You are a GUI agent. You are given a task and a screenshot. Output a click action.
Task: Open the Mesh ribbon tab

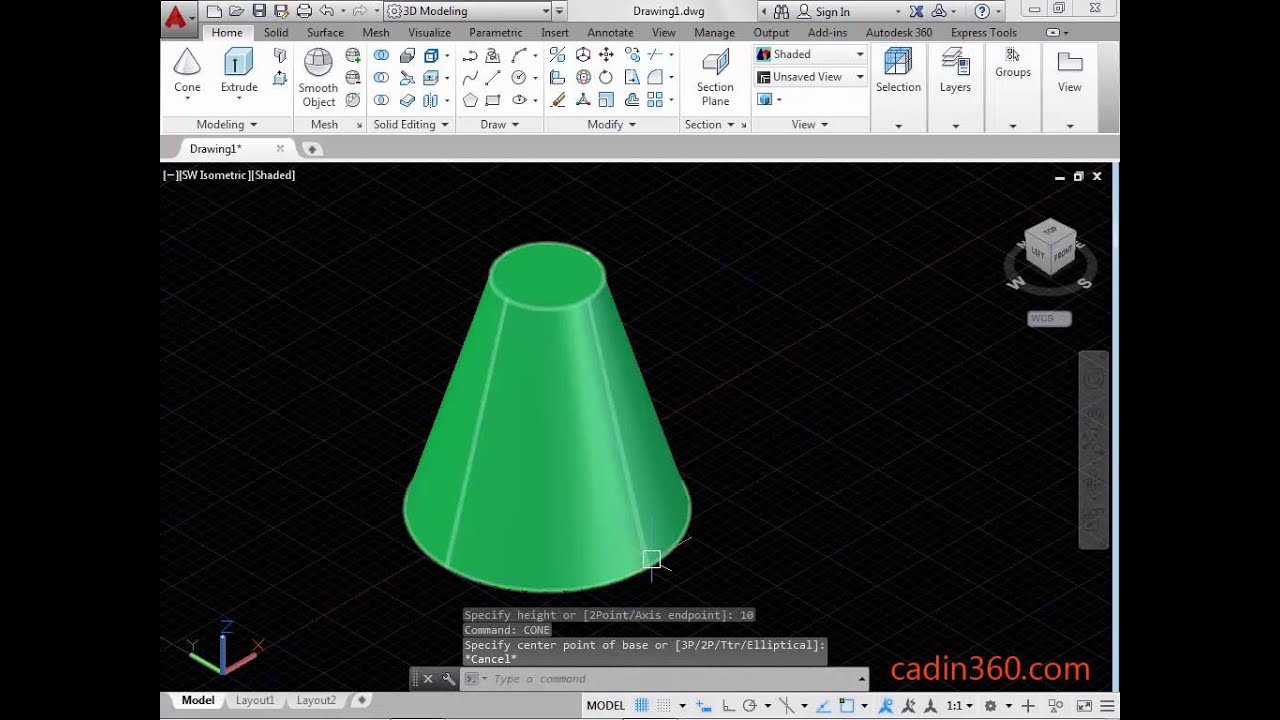[x=376, y=33]
